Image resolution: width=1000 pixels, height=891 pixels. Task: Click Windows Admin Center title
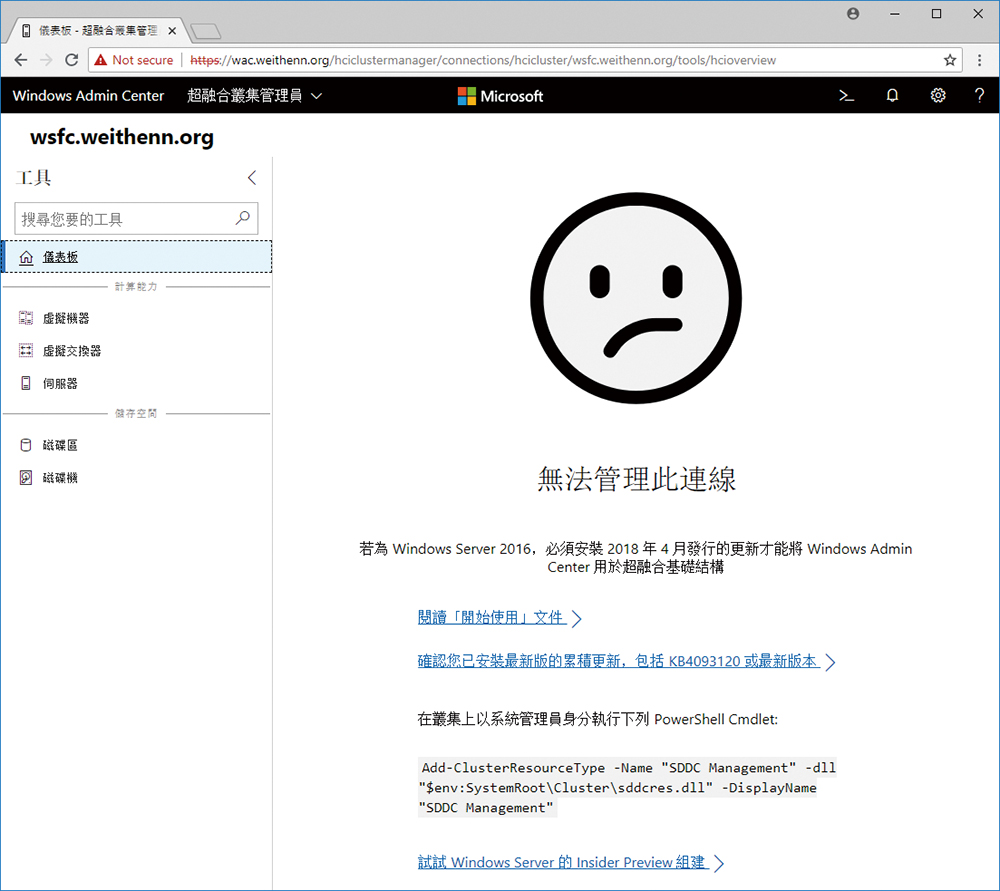pos(88,96)
